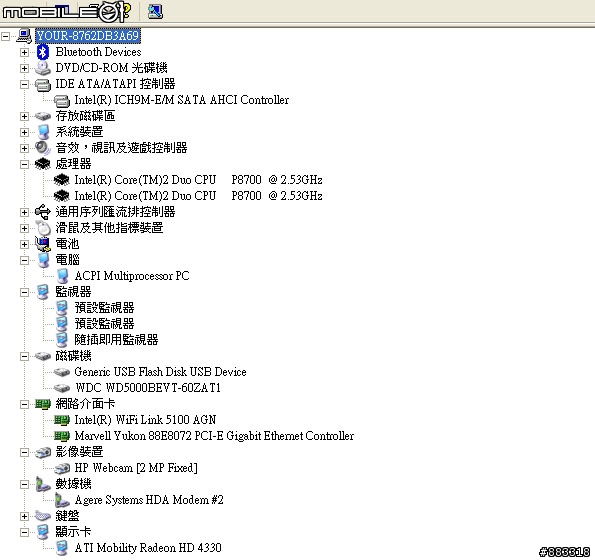Expand the DVD/CD-ROM 光碟機 node
This screenshot has height=560, width=595.
(x=24, y=68)
